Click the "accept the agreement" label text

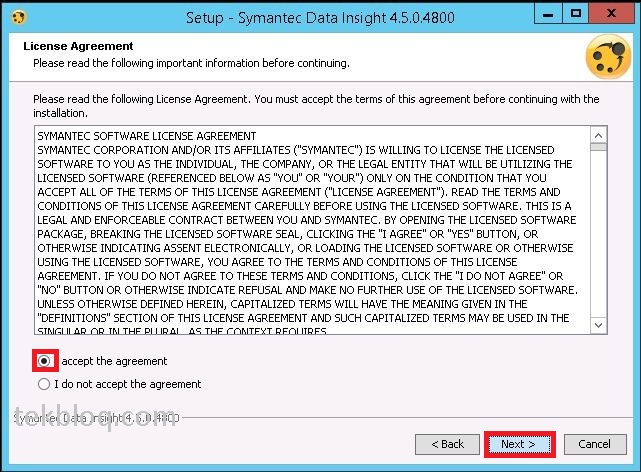[114, 361]
